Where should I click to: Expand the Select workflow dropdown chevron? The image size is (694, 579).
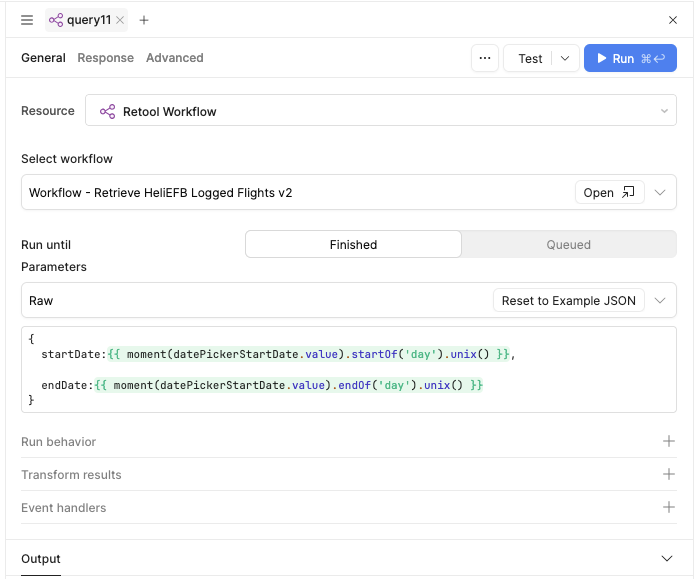(660, 193)
